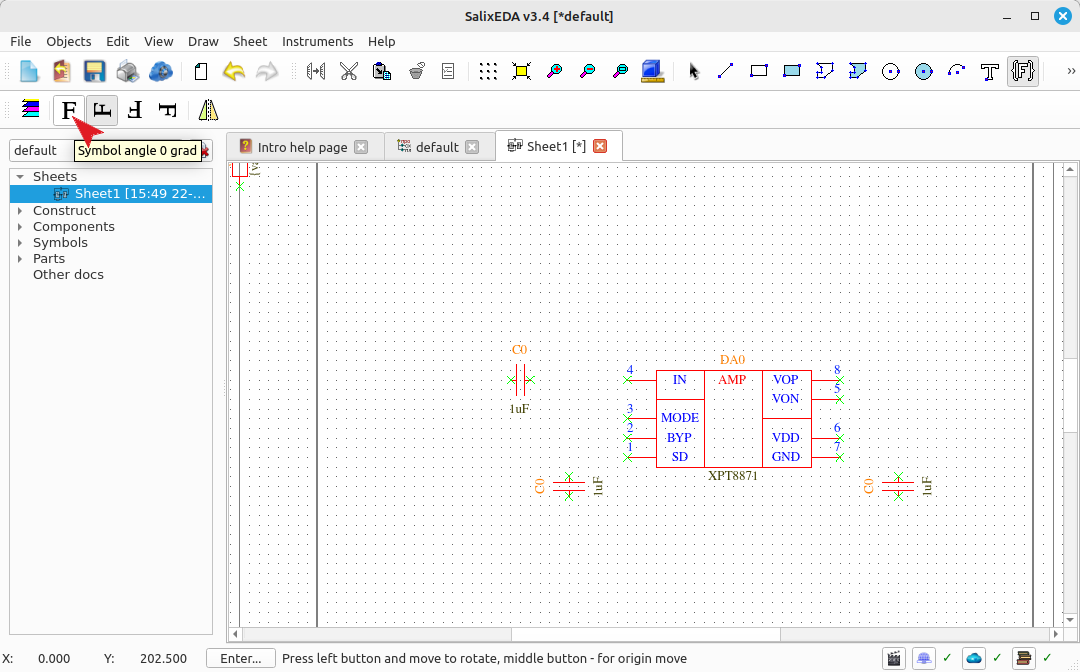The height and width of the screenshot is (672, 1080).
Task: Expand toolbar overflow chevron
Action: coord(1070,71)
